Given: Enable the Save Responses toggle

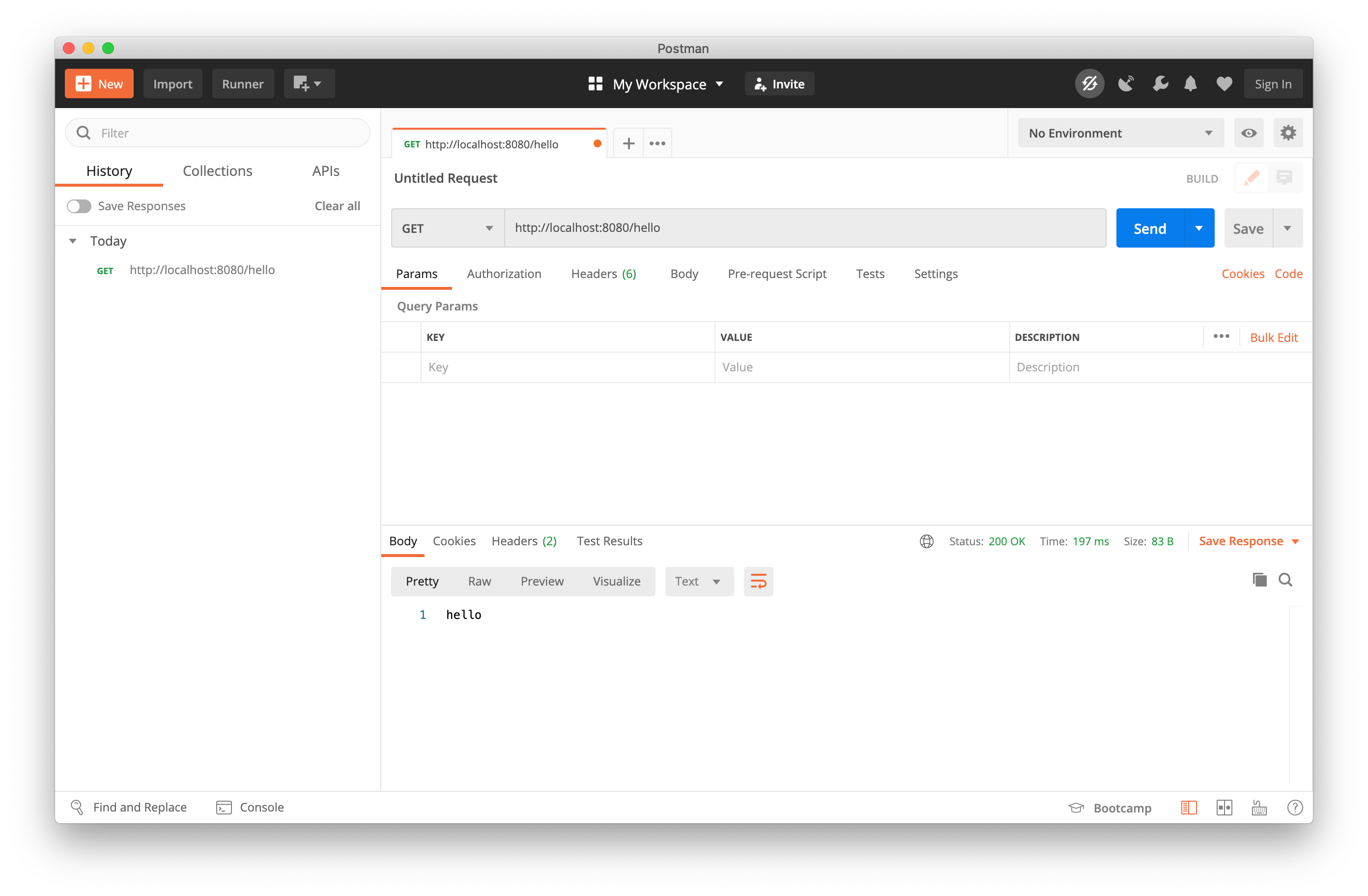Looking at the screenshot, I should [79, 206].
